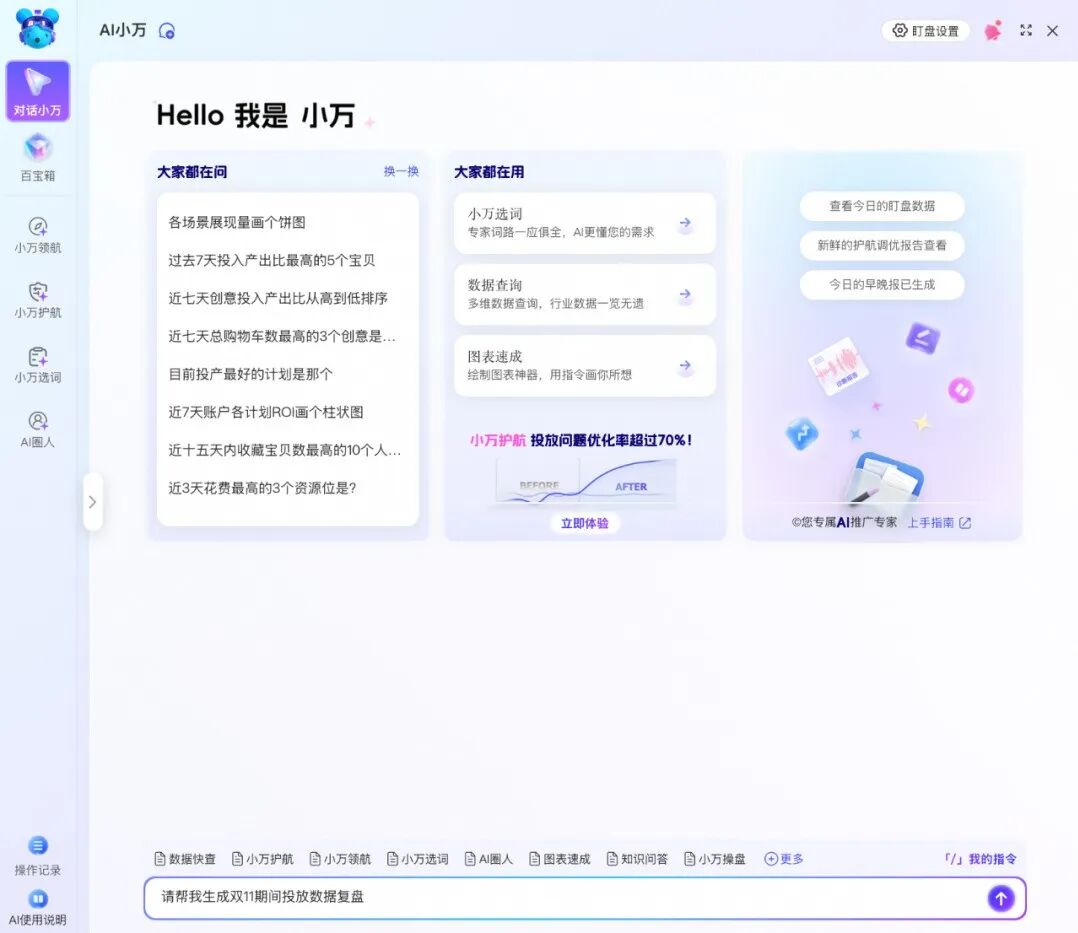The height and width of the screenshot is (933, 1078).
Task: Open 小万护航 from the sidebar
Action: tap(38, 300)
